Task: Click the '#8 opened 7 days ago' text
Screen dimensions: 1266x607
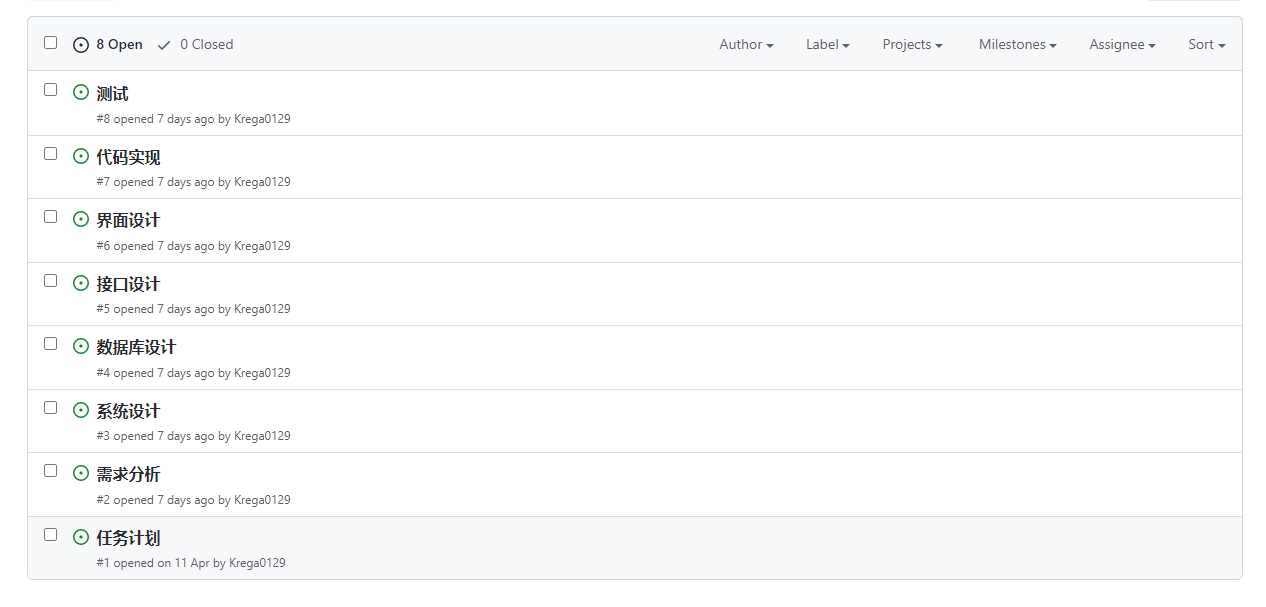Action: (x=155, y=119)
